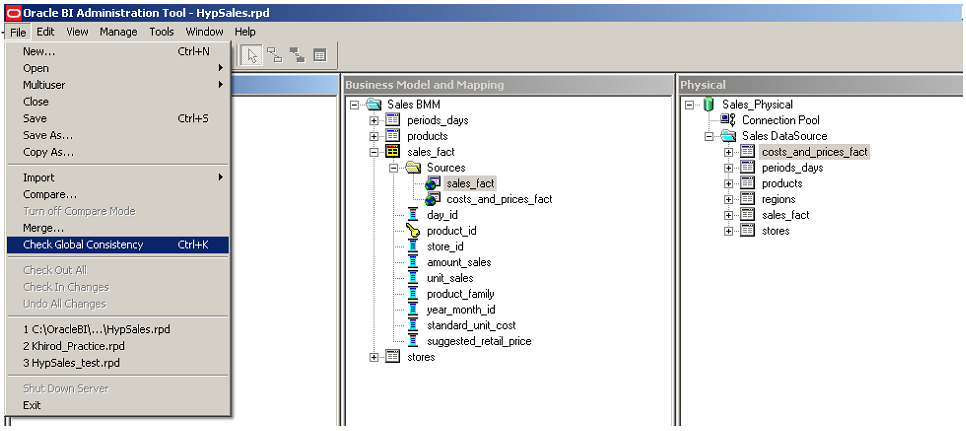Viewport: 966px width, 431px height.
Task: Choose New... in the File menu
Action: click(x=118, y=52)
